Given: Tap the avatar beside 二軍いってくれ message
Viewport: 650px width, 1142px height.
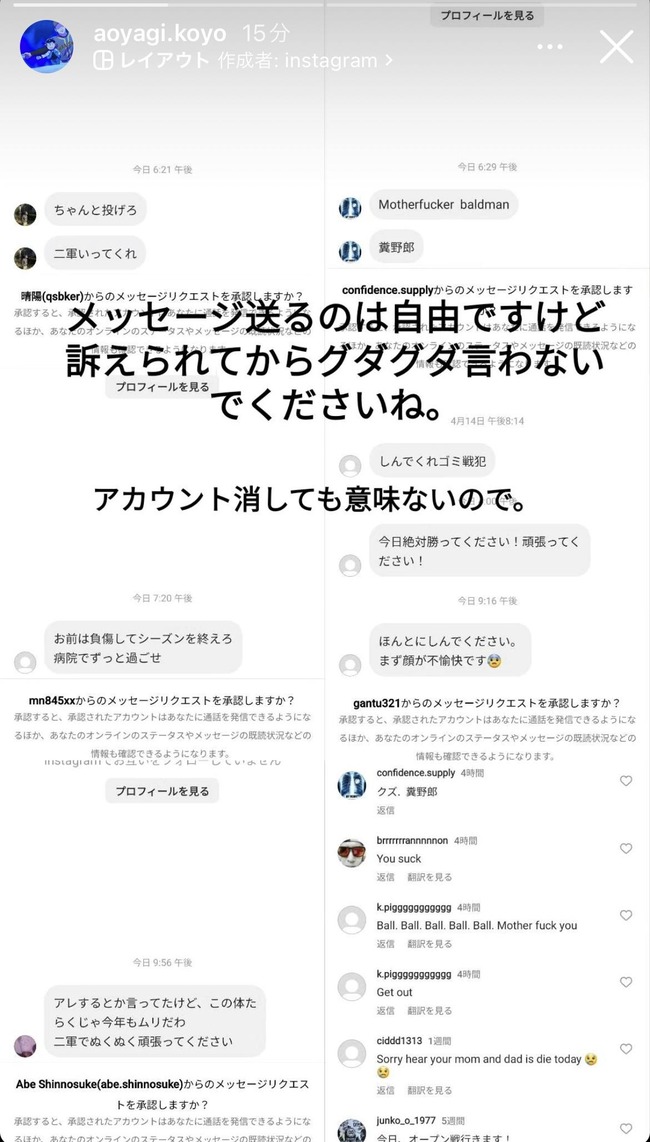Looking at the screenshot, I should (25, 258).
